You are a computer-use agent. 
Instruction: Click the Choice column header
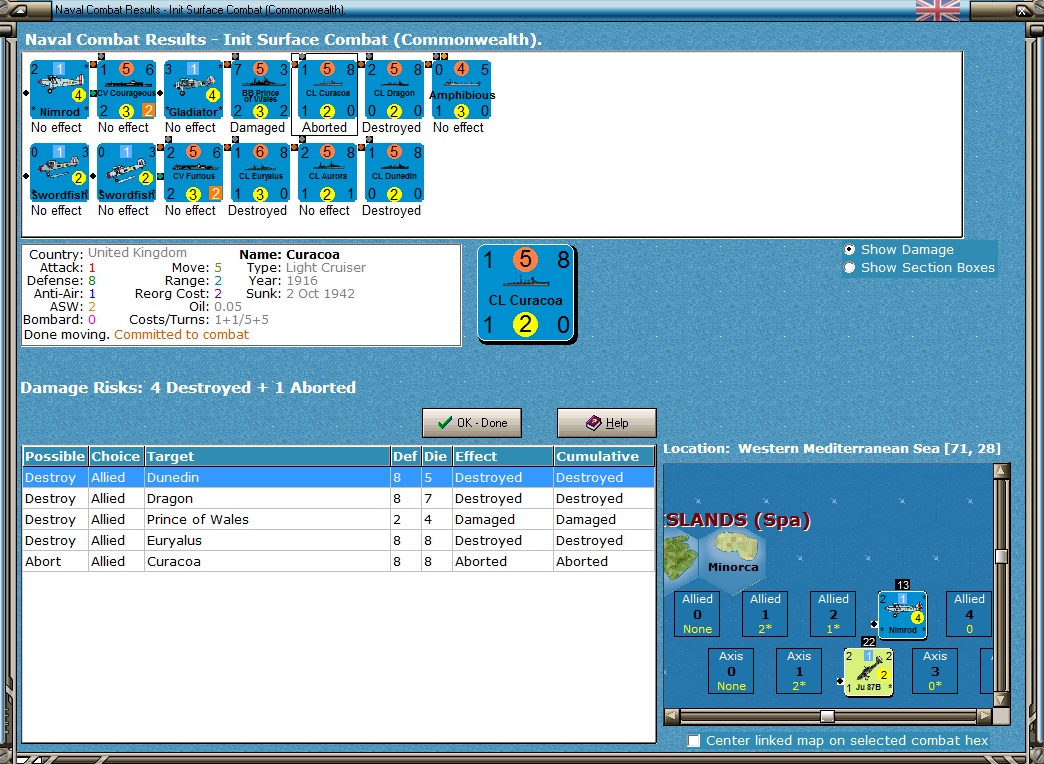(116, 456)
